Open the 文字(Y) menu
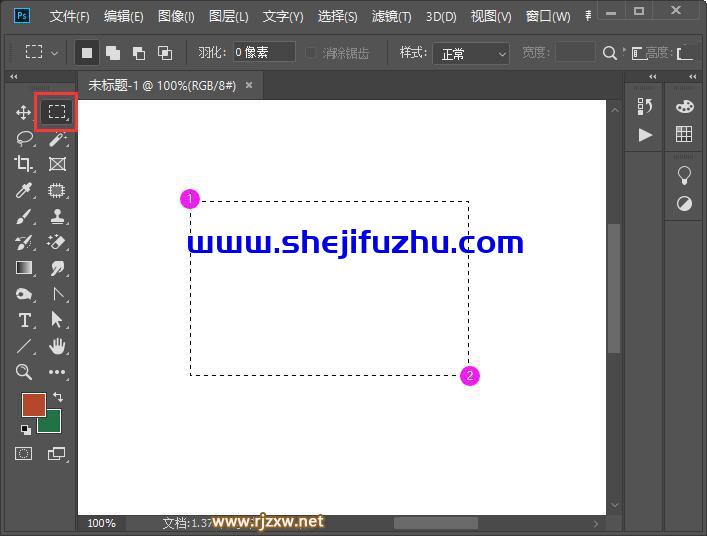 click(x=283, y=17)
